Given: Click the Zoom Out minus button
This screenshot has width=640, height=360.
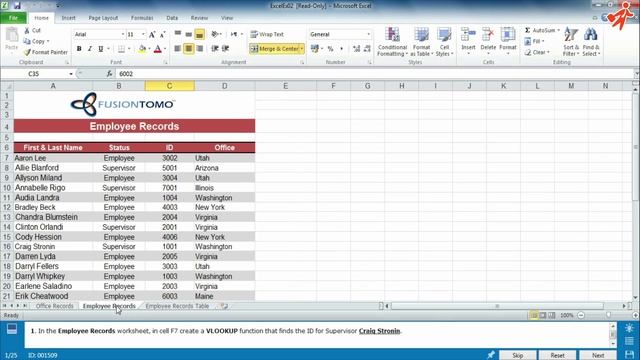Looking at the screenshot, I should [581, 315].
